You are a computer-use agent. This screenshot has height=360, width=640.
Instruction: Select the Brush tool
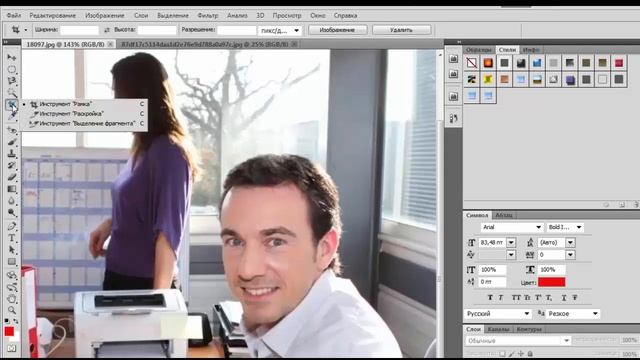click(x=11, y=142)
